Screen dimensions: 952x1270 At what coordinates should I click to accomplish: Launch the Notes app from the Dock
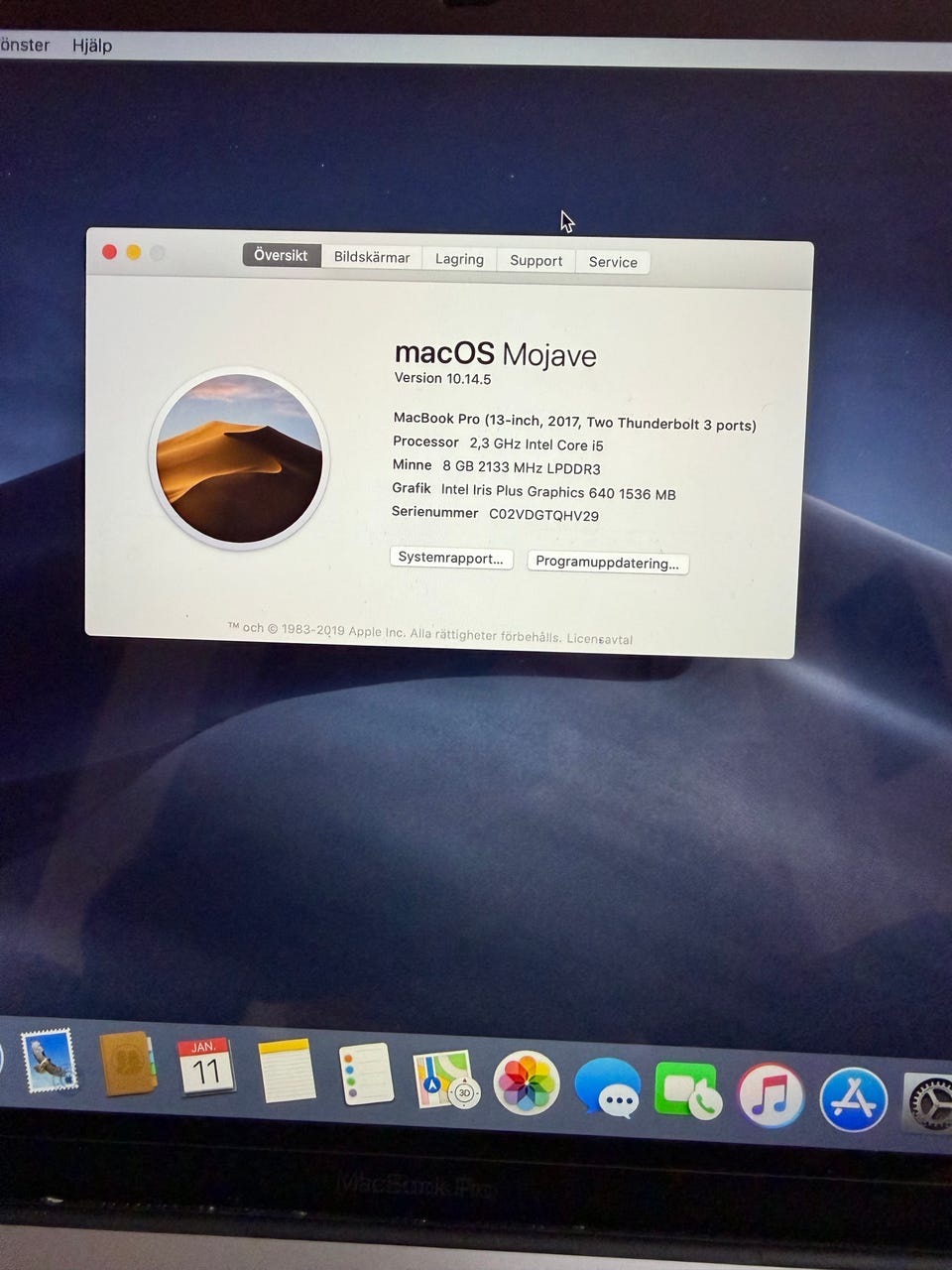coord(287,1071)
